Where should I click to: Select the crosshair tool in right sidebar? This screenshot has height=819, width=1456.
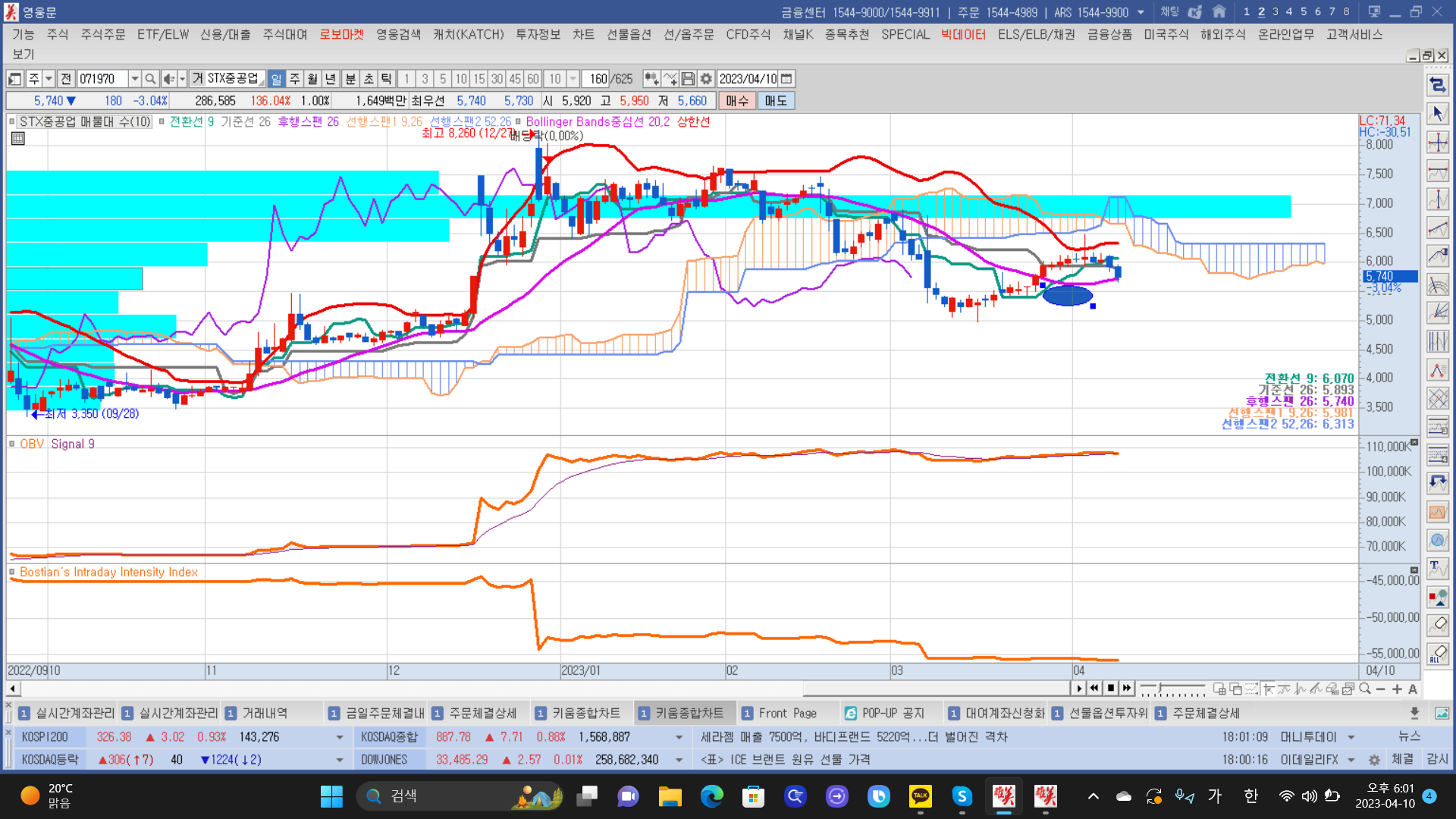pos(1437,143)
